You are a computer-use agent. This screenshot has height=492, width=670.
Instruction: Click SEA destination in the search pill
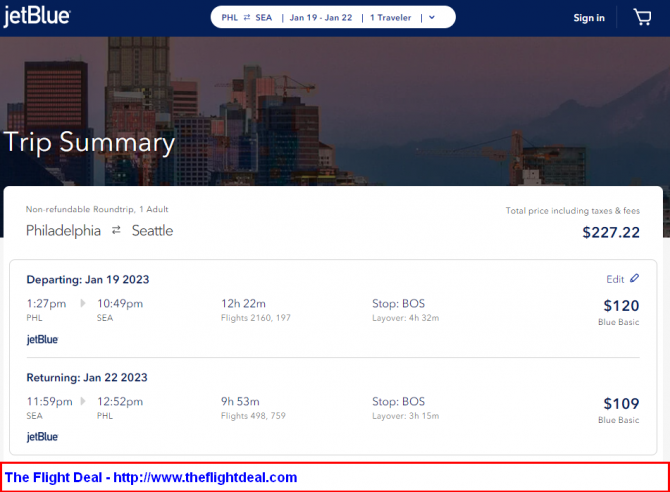pos(264,18)
